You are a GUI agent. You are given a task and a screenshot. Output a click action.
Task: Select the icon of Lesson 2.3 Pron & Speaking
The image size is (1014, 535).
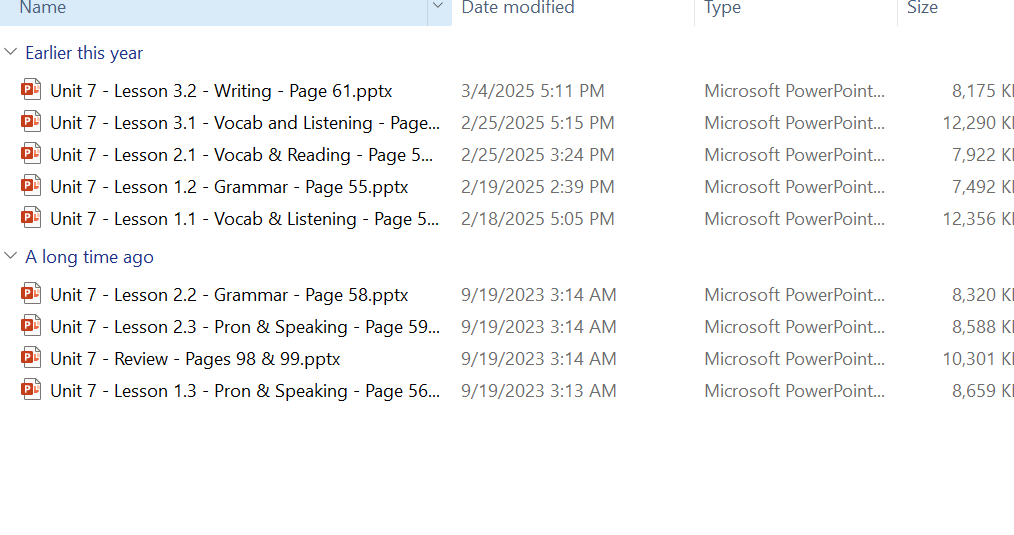[x=31, y=326]
